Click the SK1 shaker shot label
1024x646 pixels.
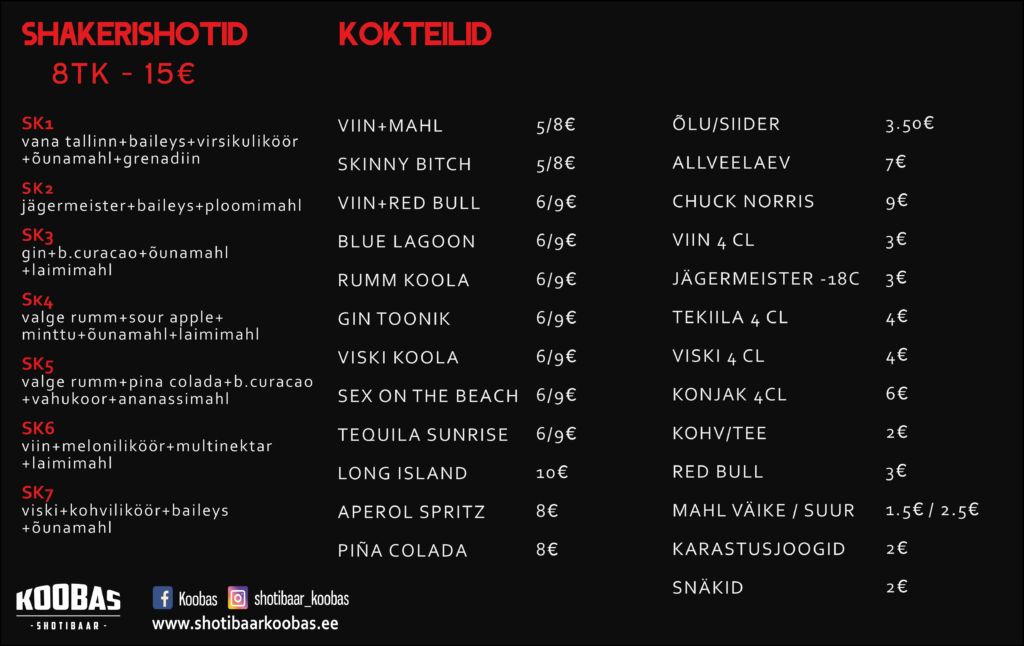tap(37, 123)
